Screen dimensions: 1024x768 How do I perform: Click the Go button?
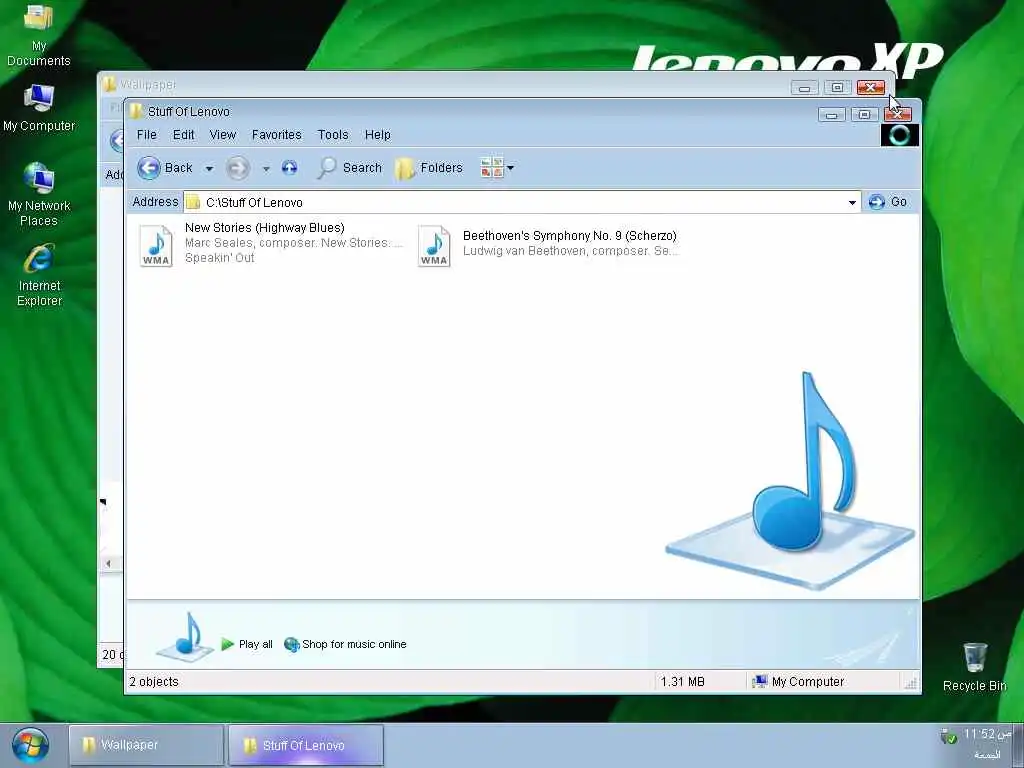888,202
